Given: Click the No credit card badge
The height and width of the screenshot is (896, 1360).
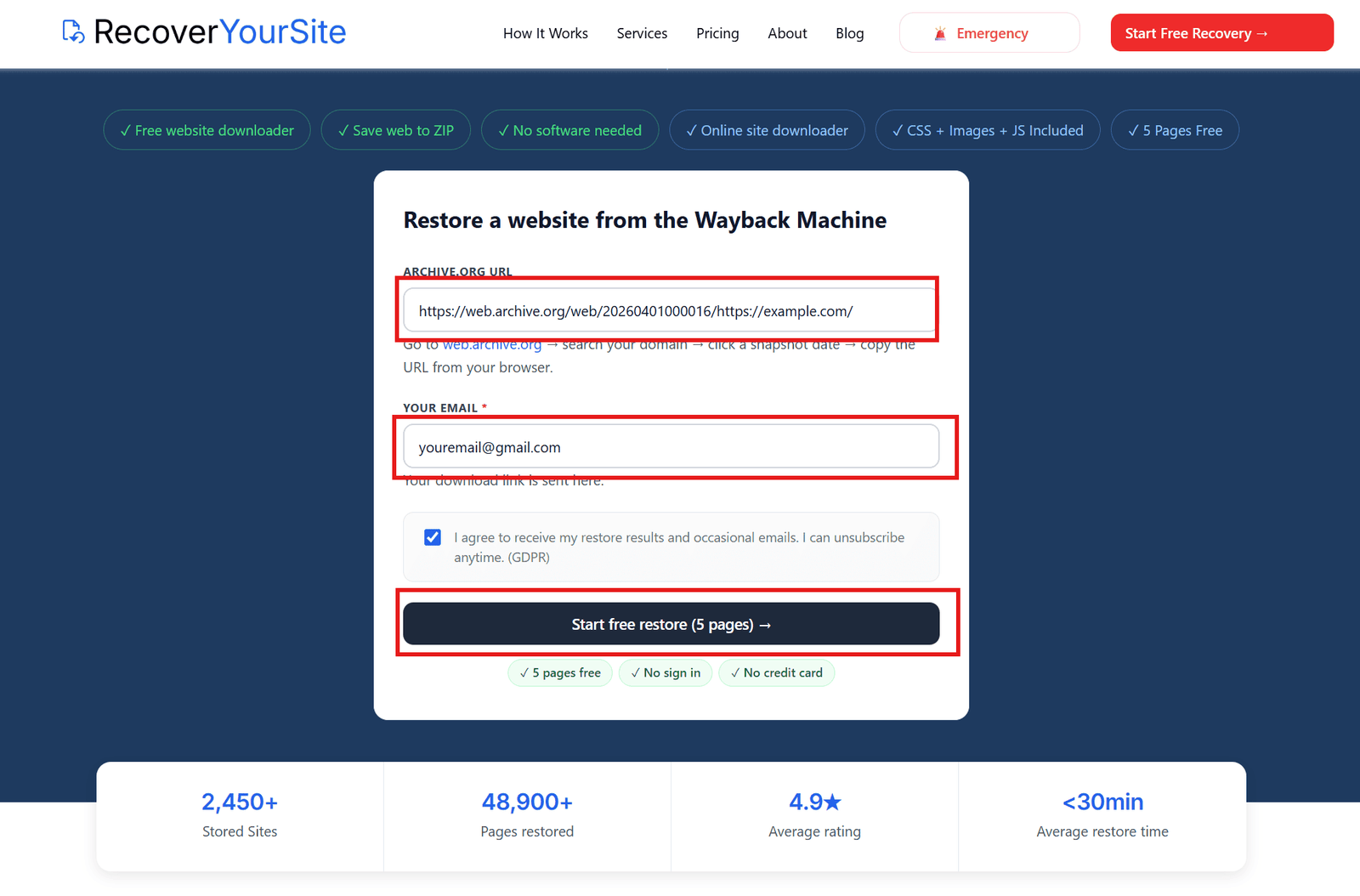Looking at the screenshot, I should pos(777,672).
